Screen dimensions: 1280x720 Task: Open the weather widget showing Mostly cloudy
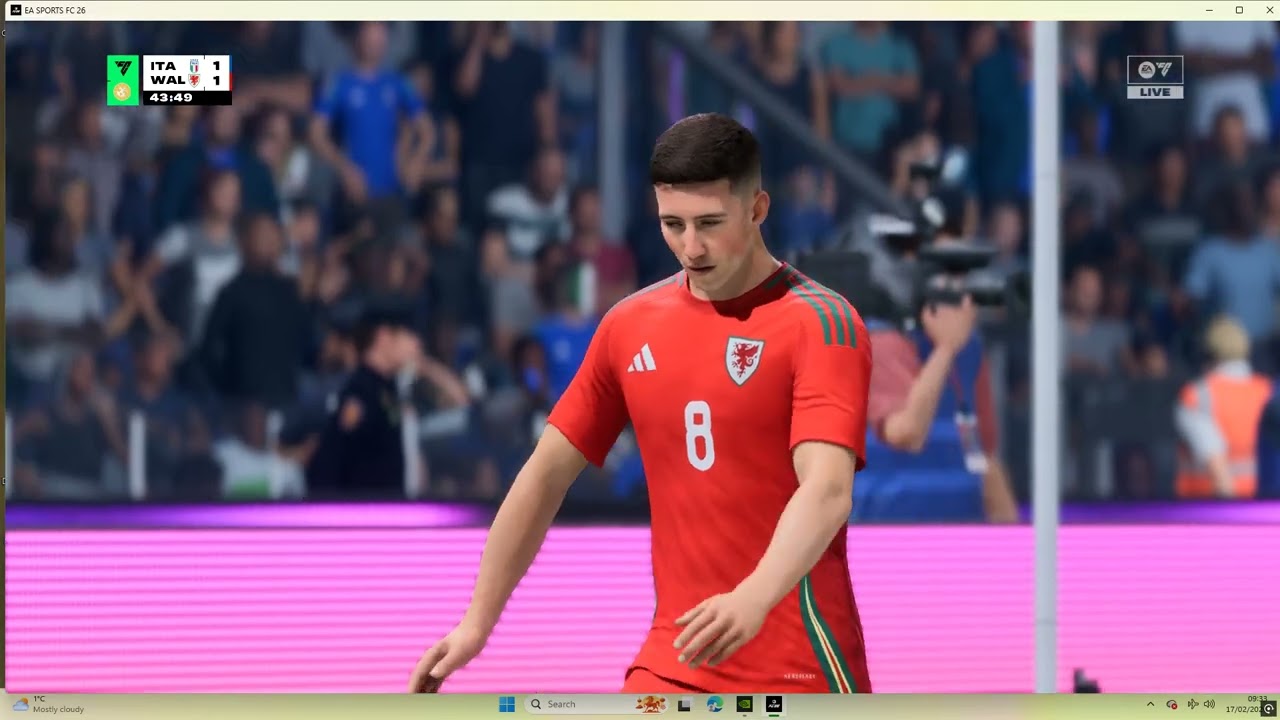point(48,704)
